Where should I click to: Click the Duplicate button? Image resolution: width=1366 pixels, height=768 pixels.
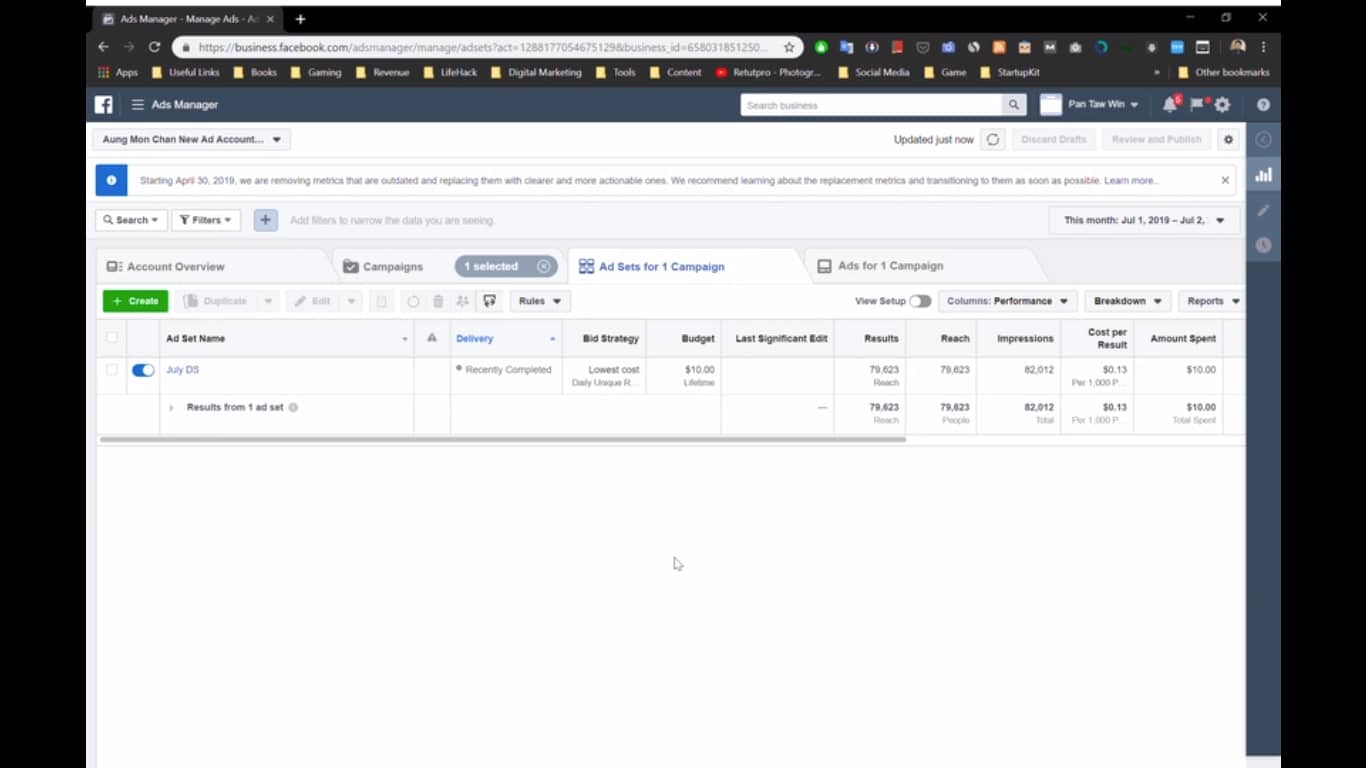click(216, 301)
